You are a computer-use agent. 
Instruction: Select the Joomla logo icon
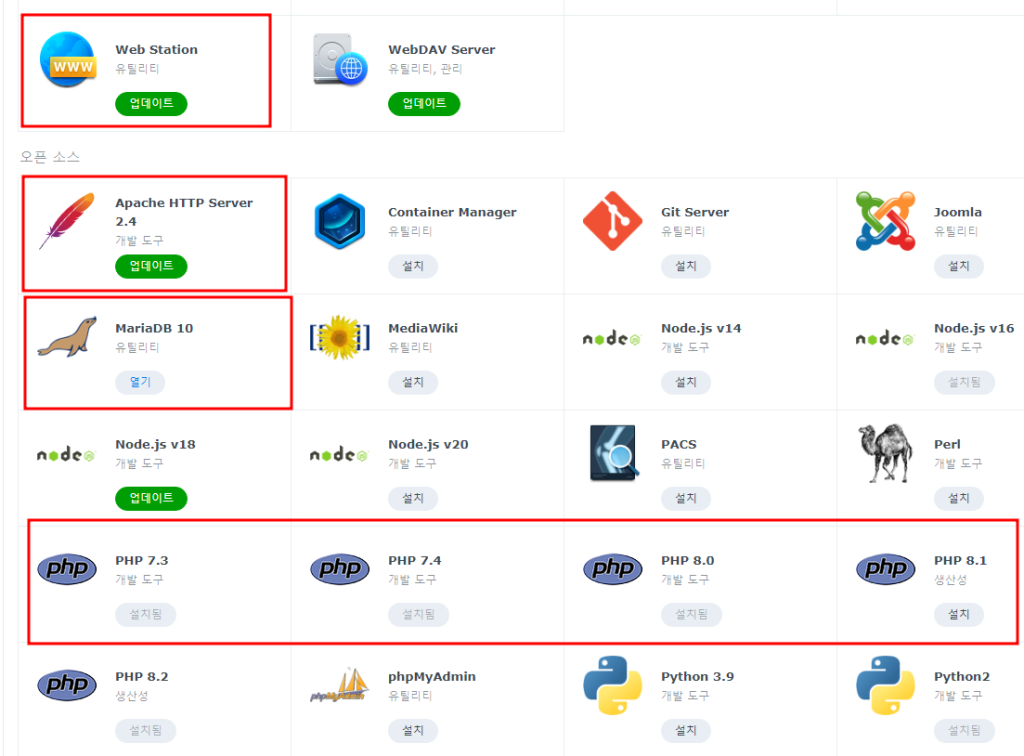(886, 221)
